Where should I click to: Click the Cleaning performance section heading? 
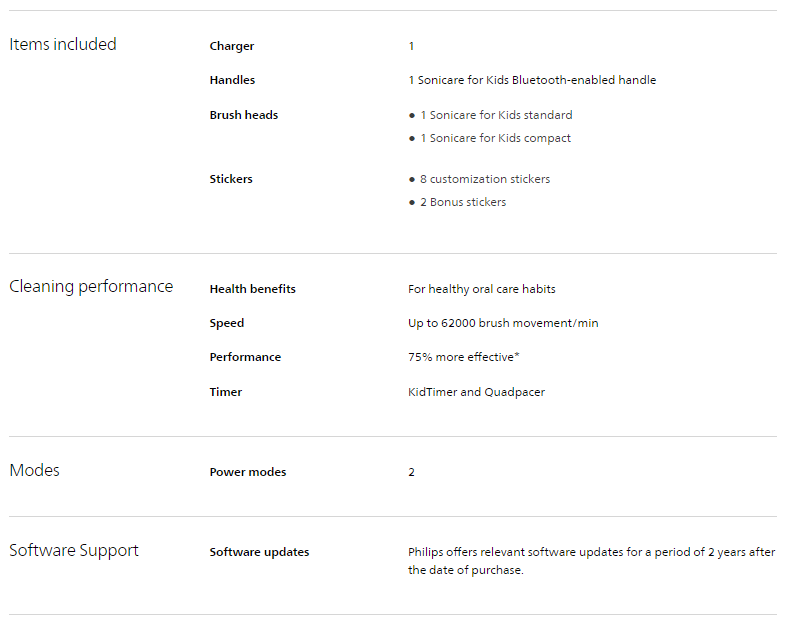pos(91,287)
